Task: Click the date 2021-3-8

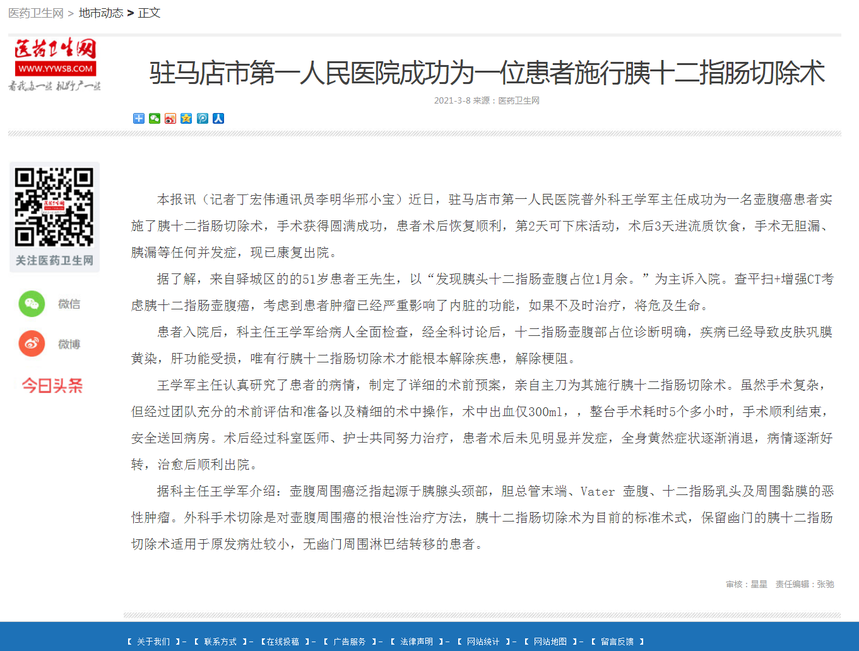Action: (452, 100)
